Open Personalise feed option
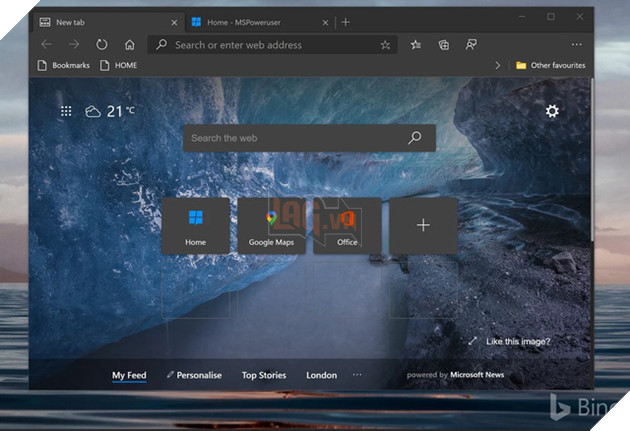 (194, 375)
